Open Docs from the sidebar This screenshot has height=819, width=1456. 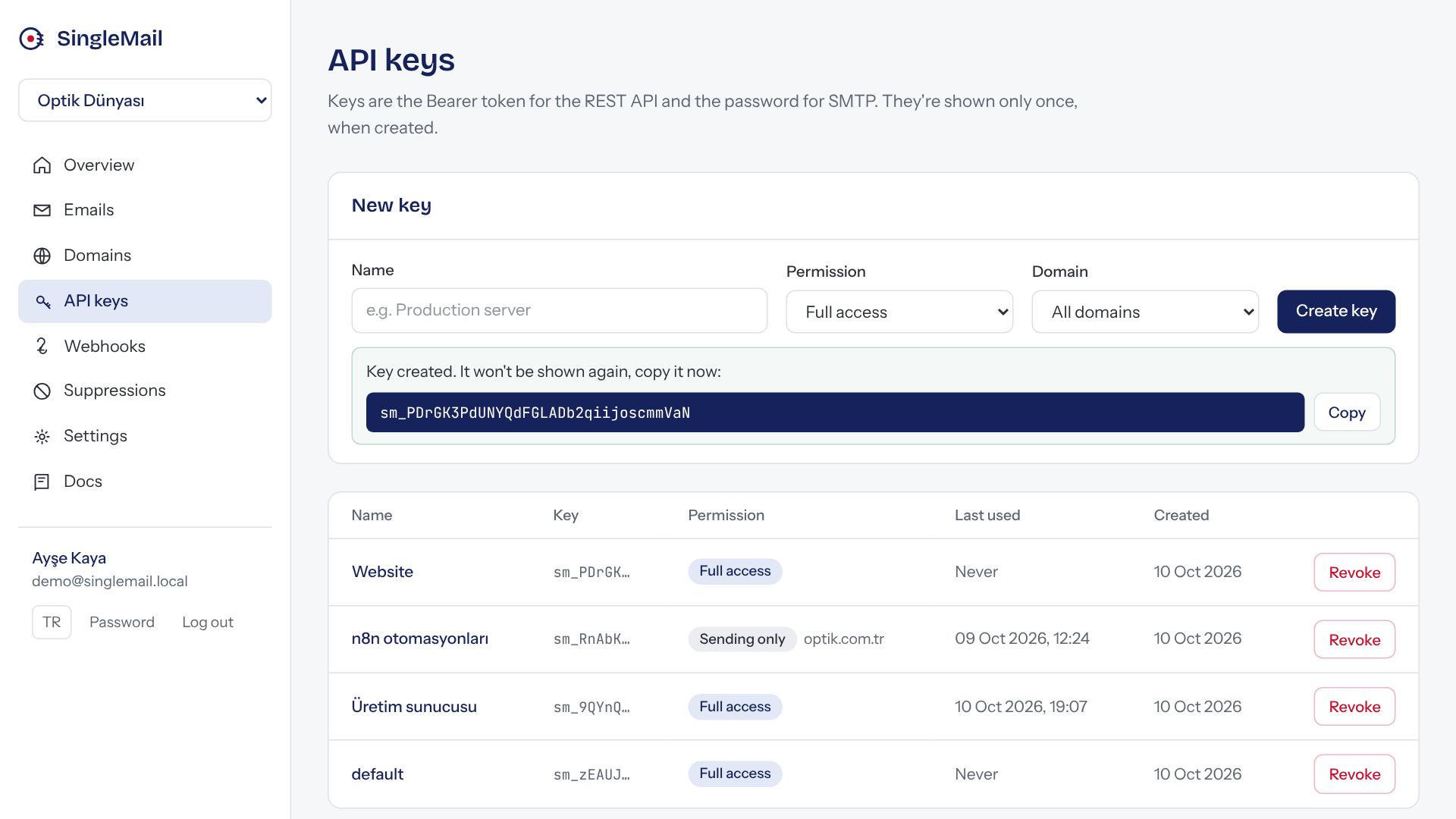coord(145,482)
